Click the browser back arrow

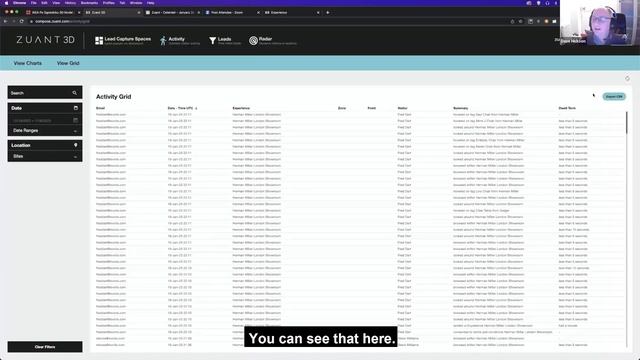click(5, 21)
